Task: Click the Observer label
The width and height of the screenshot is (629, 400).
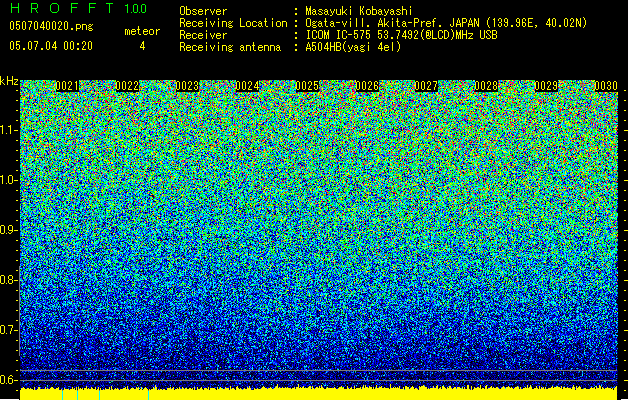Action: [203, 11]
